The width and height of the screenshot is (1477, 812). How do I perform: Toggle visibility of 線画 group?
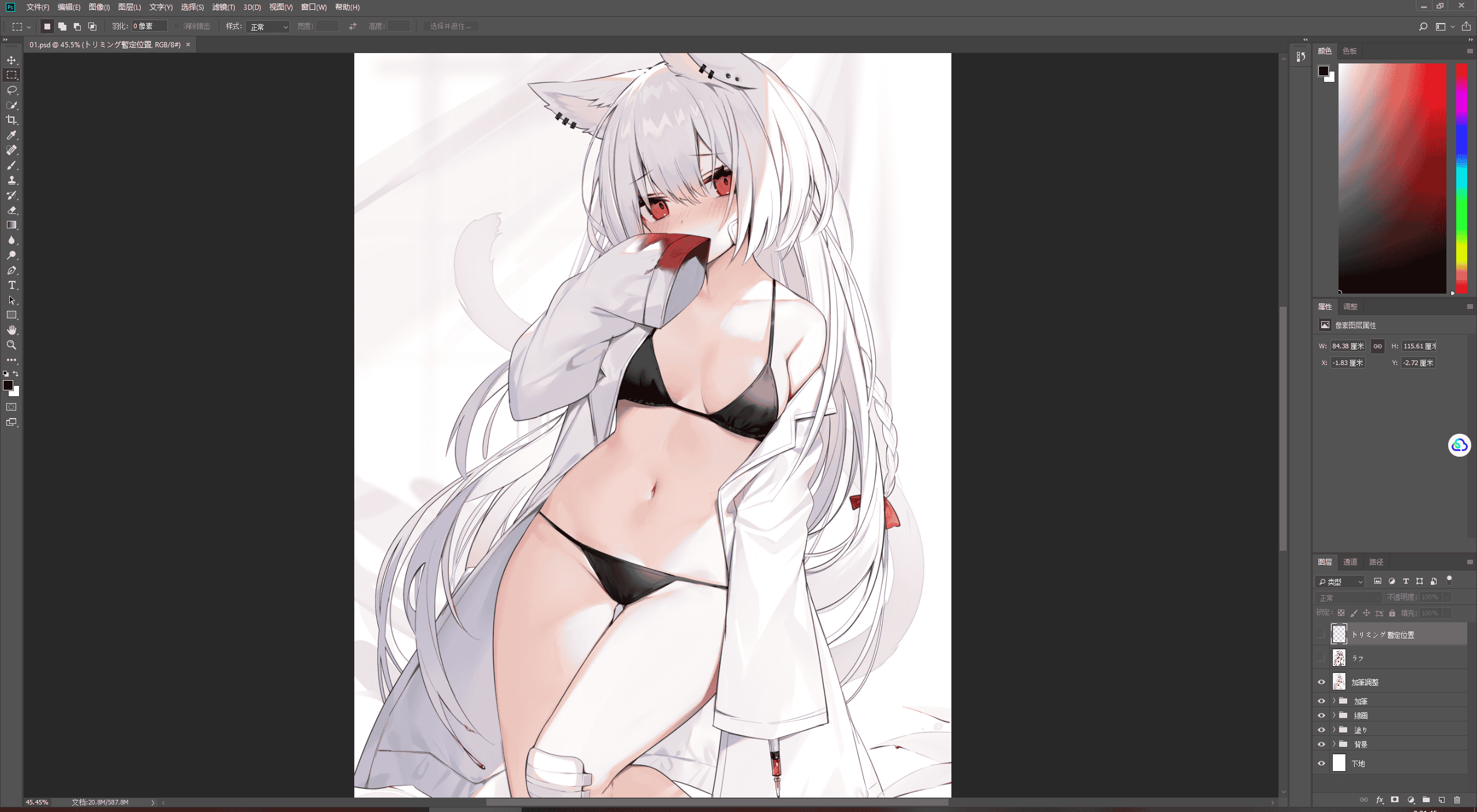[1321, 716]
